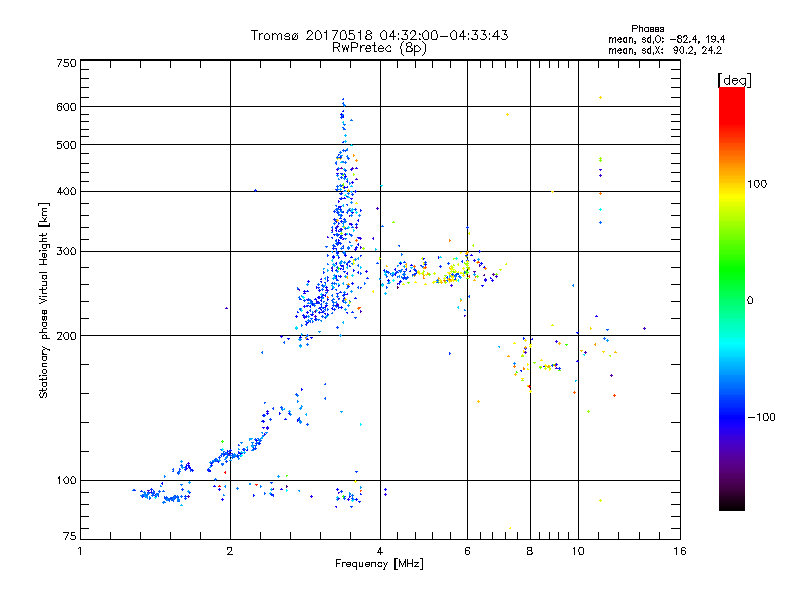
Task: Click x-axis tick label '10'
Action: 578,551
